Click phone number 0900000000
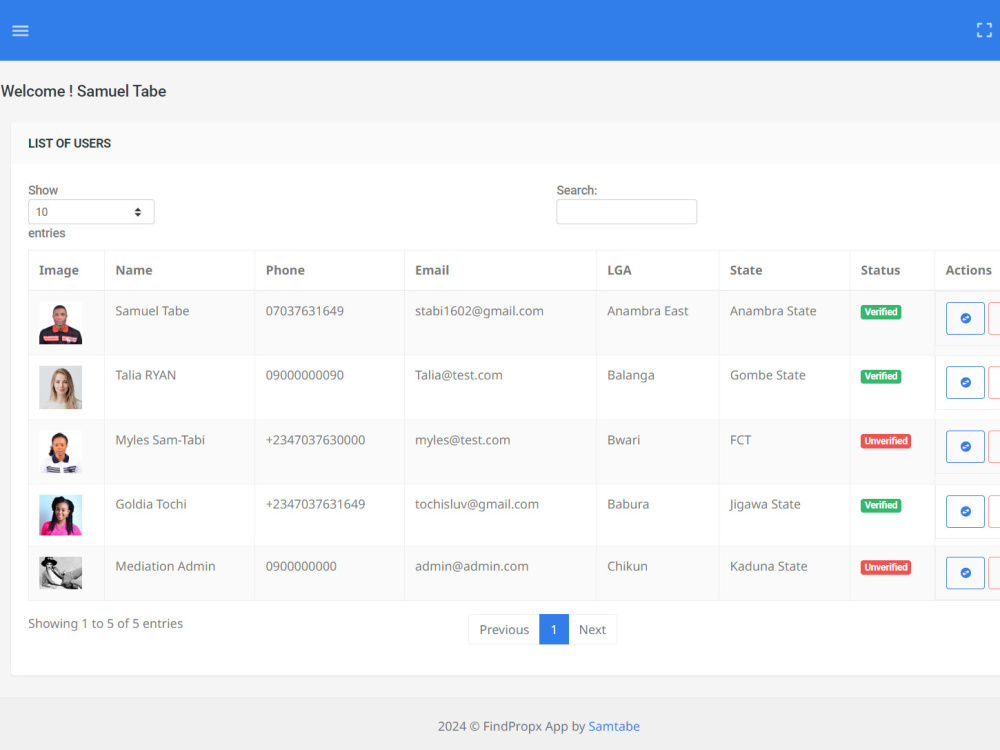 (301, 566)
